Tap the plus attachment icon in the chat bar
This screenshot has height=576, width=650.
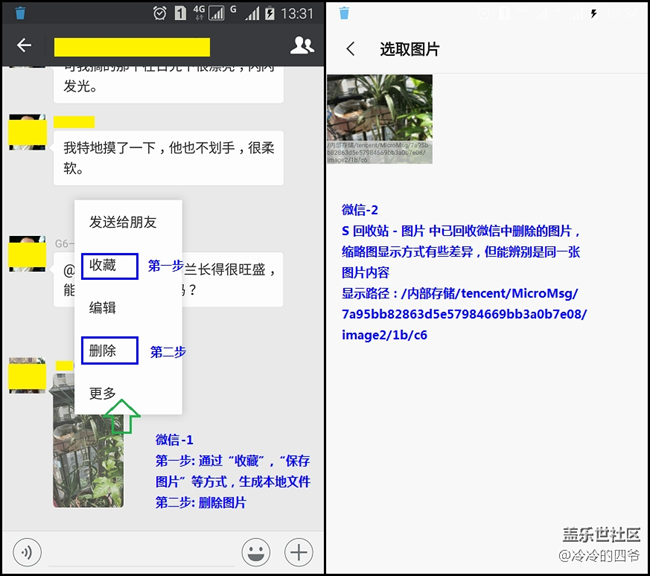tap(298, 552)
